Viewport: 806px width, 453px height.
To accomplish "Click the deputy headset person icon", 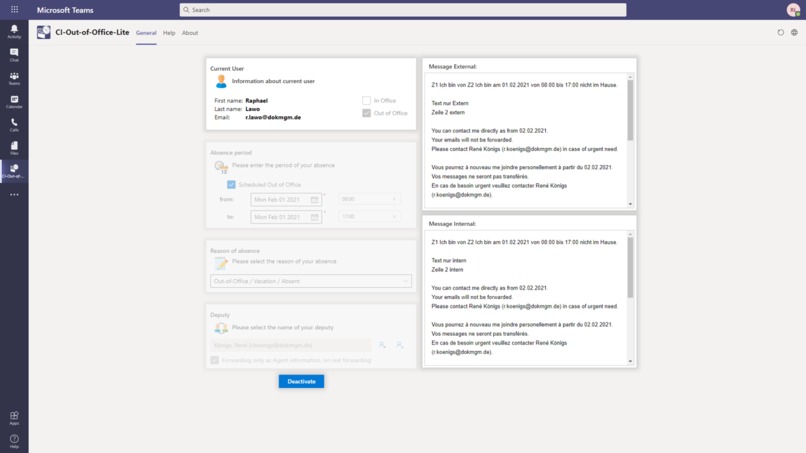I will 221,328.
